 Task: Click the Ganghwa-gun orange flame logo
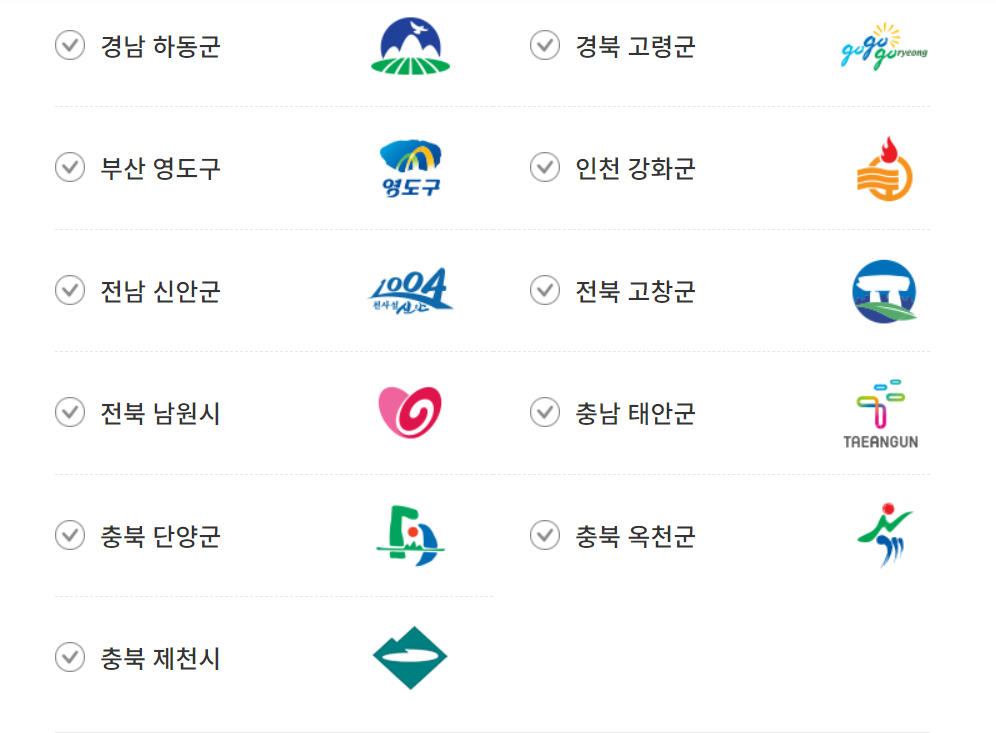pyautogui.click(x=882, y=168)
